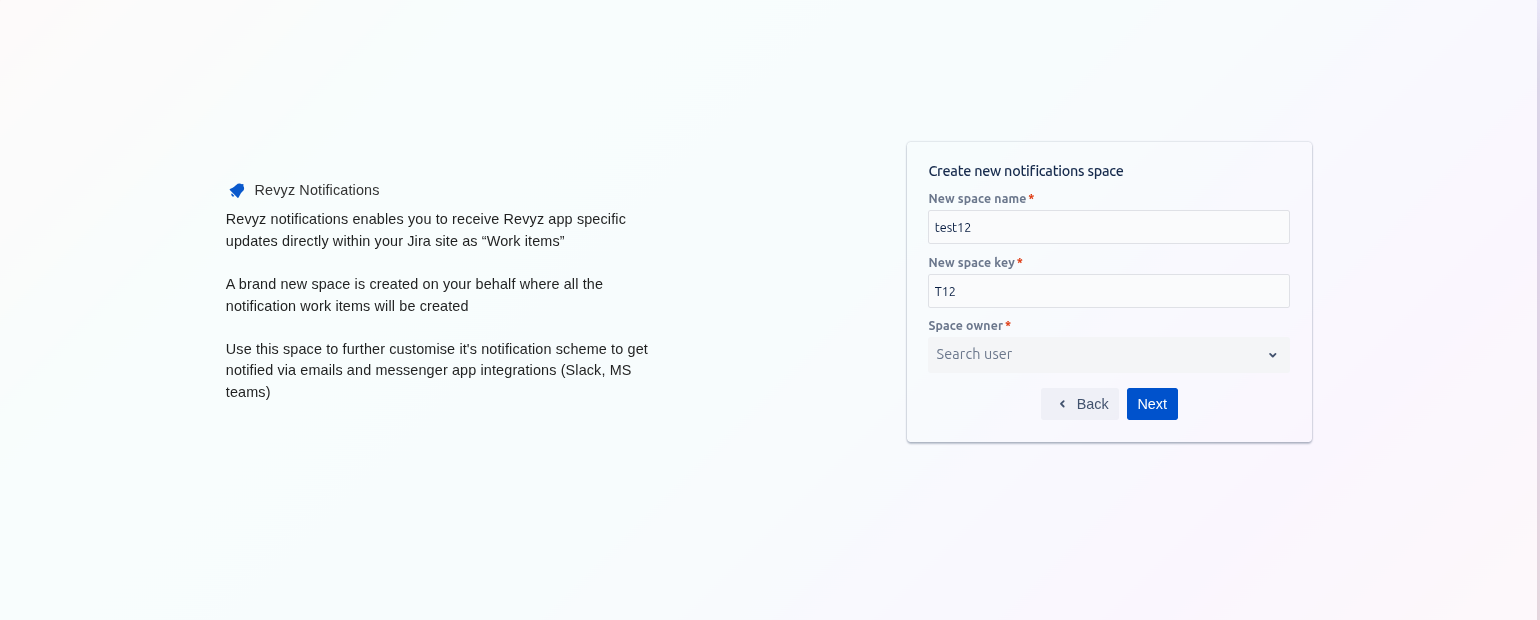Click the left chevron icon on Back

(x=1062, y=404)
